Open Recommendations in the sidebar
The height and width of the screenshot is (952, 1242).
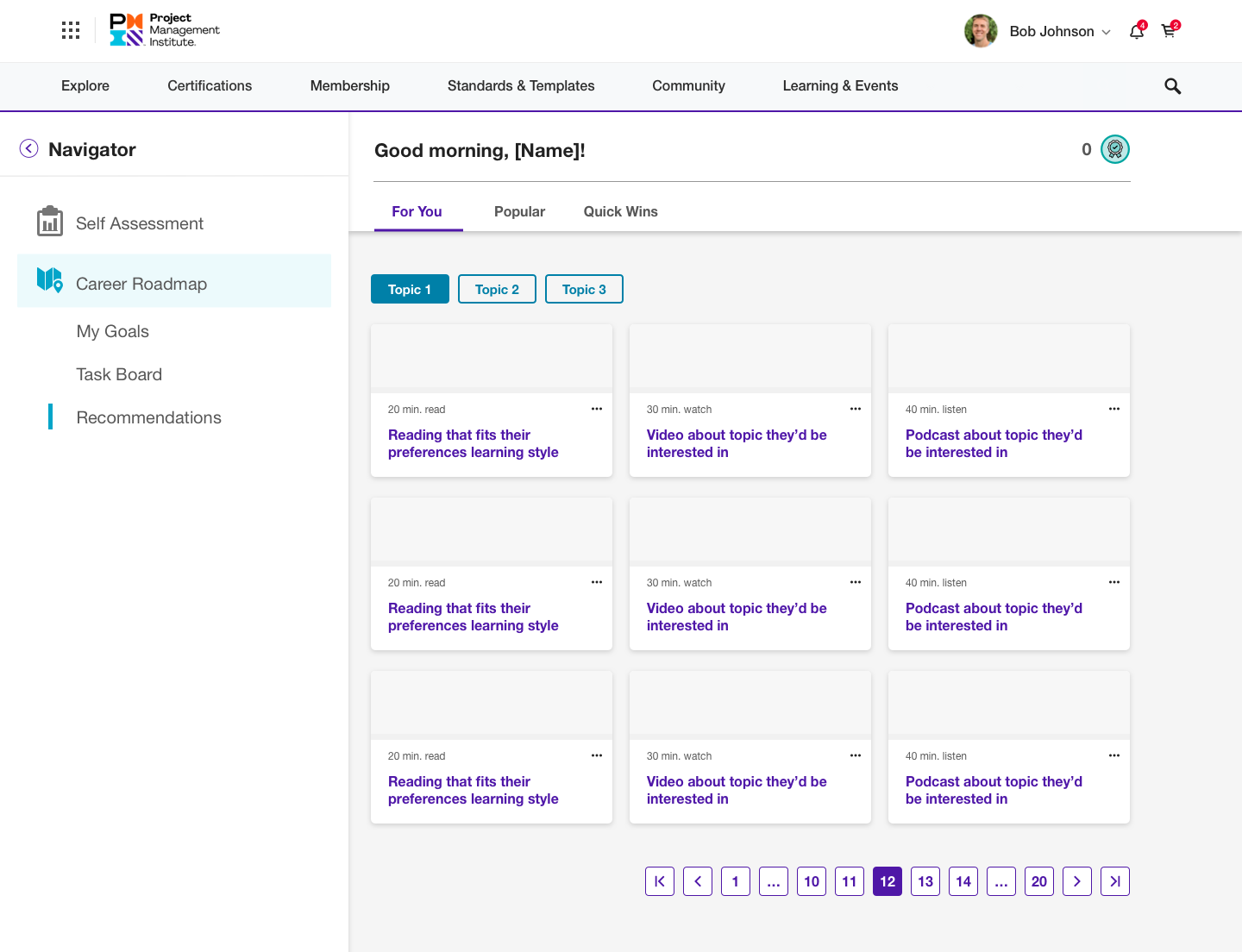[x=148, y=417]
